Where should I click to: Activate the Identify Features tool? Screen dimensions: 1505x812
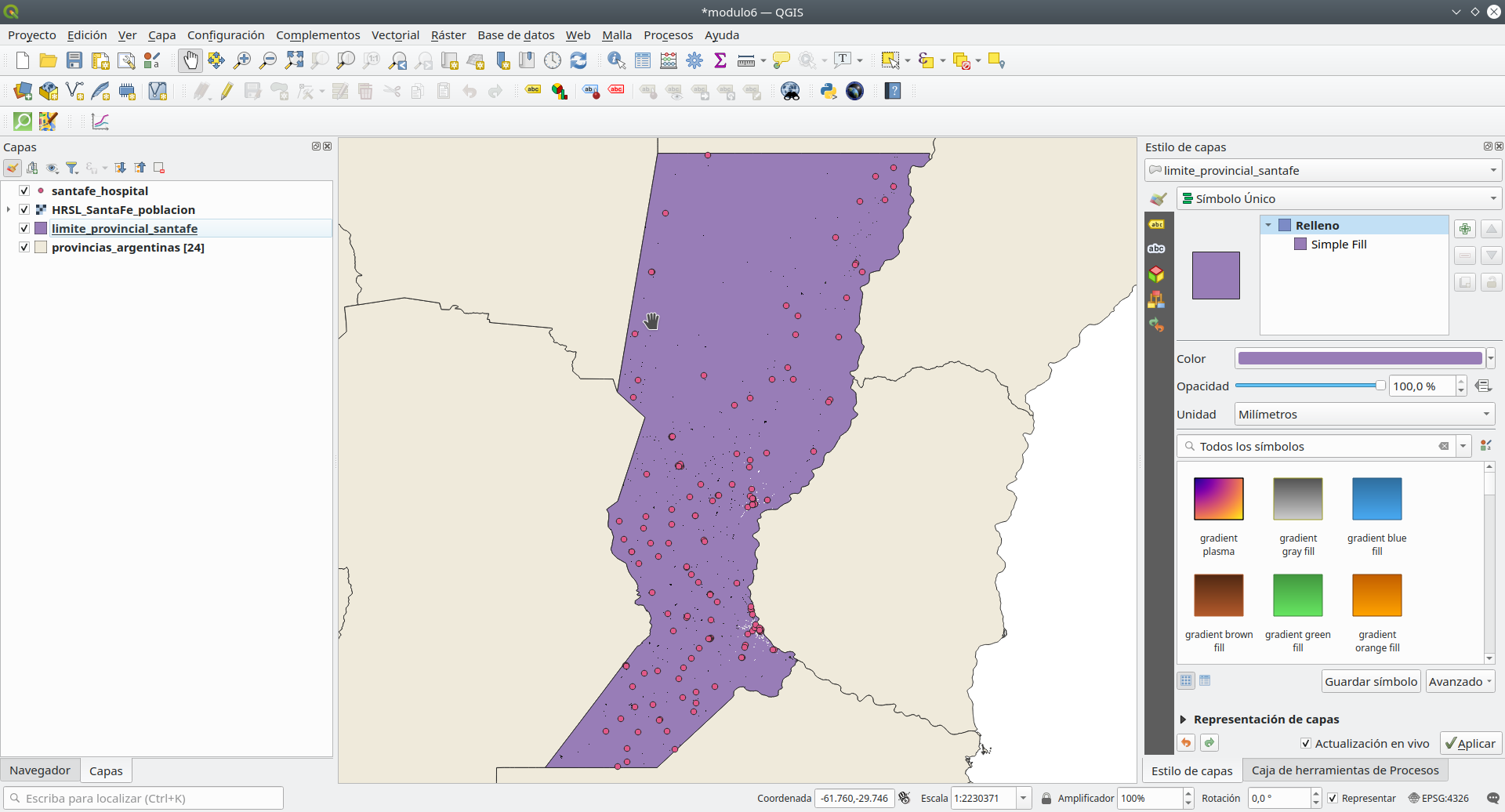(617, 60)
